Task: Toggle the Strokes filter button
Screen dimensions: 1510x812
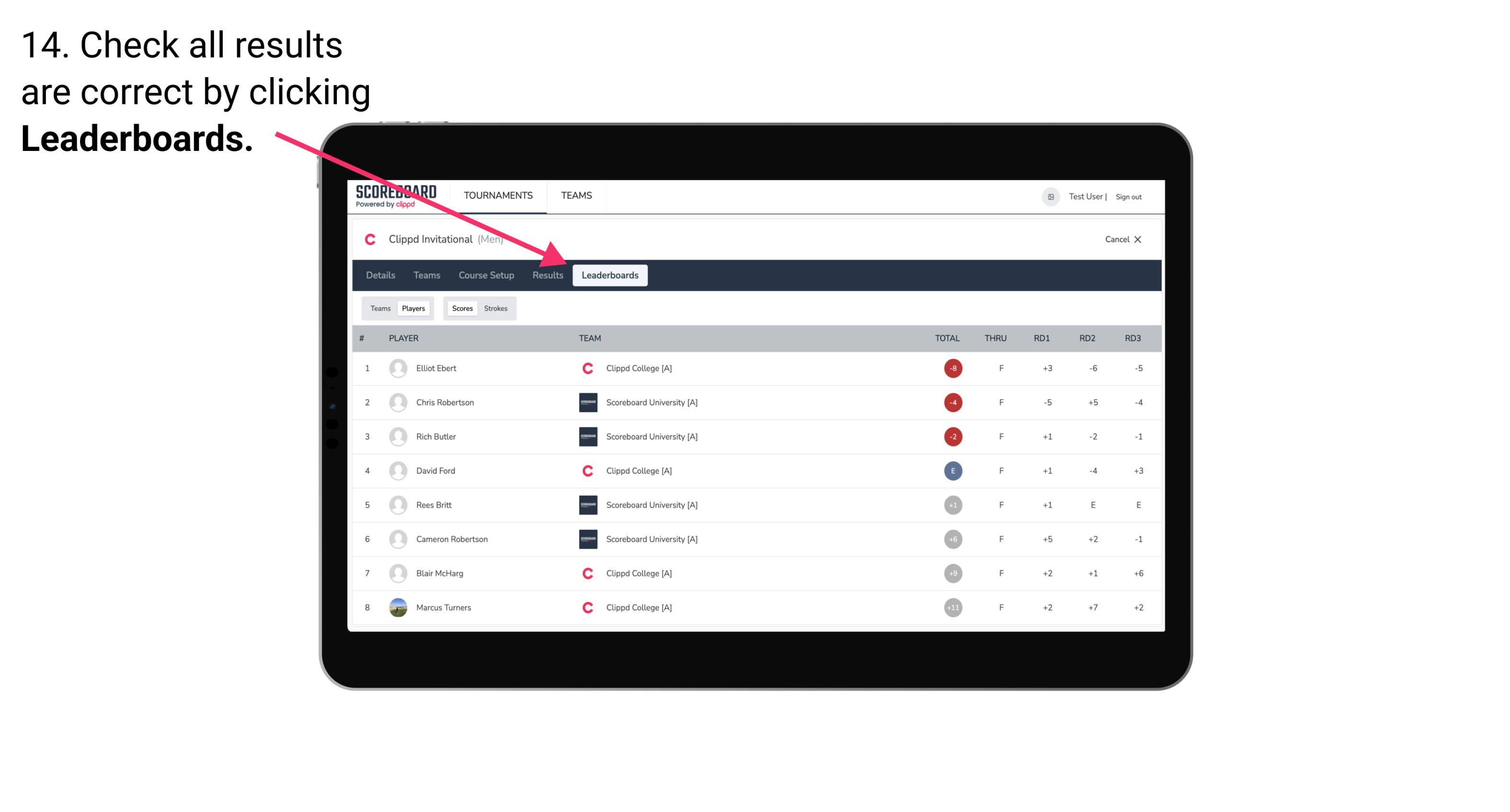Action: (x=497, y=308)
